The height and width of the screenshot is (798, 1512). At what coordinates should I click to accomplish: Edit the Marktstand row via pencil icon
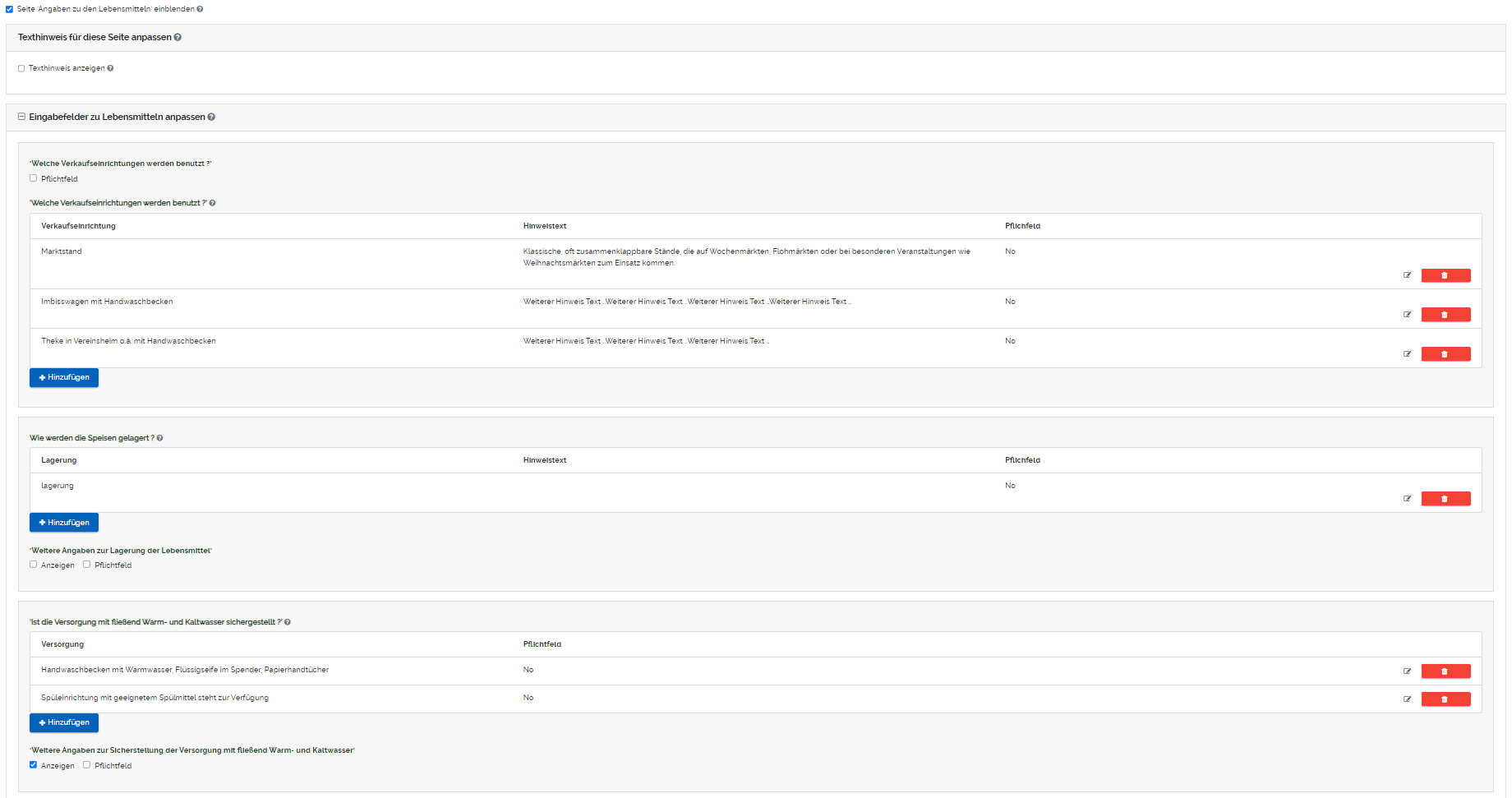pyautogui.click(x=1407, y=275)
